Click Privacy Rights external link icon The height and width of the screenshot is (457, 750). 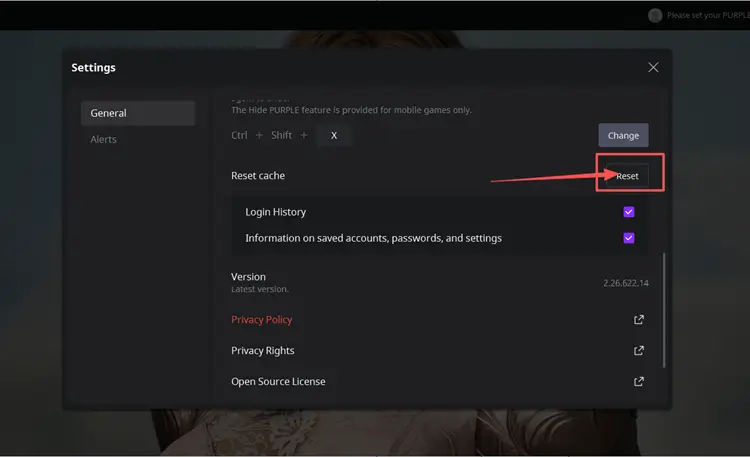point(639,351)
